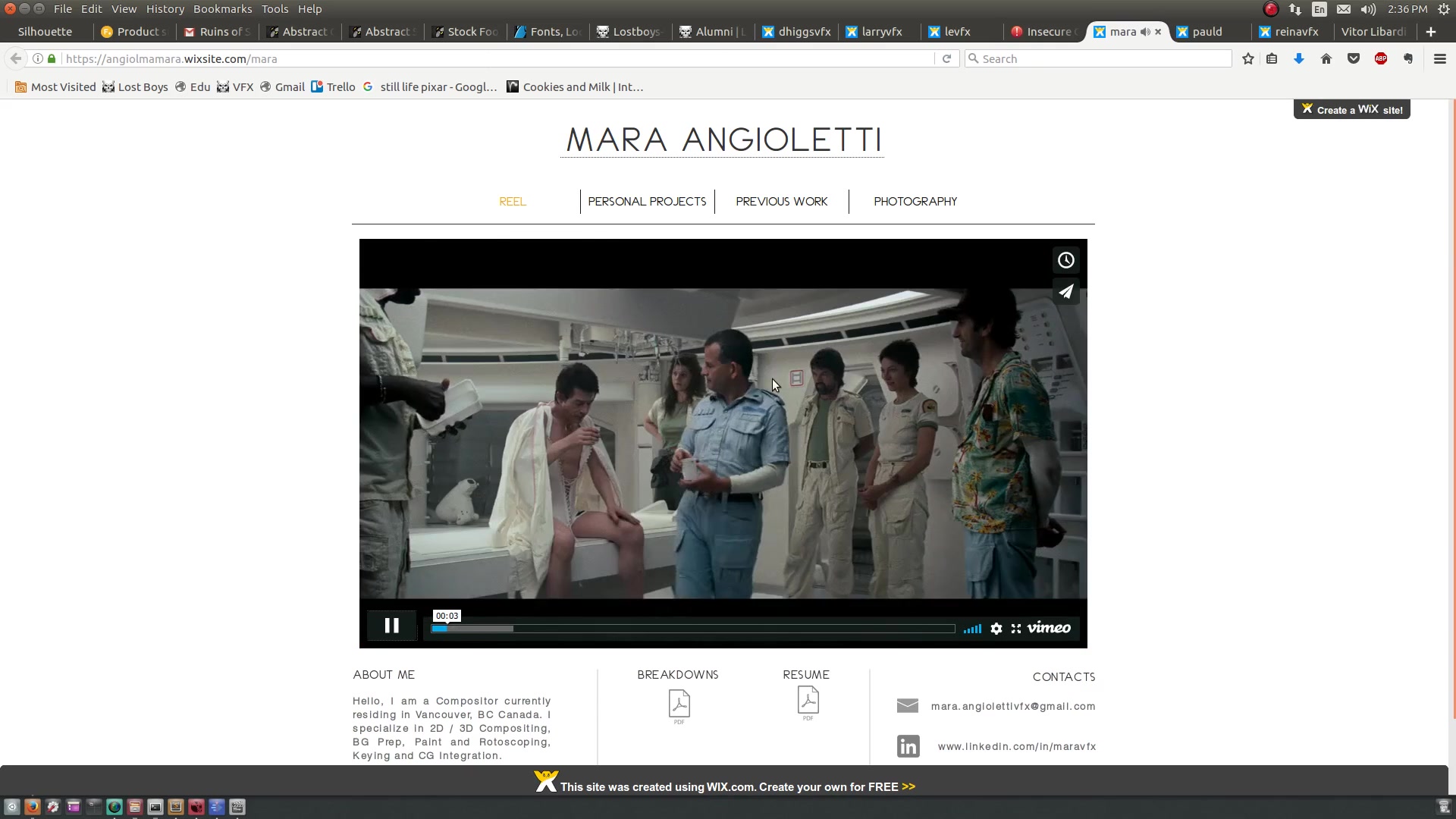This screenshot has width=1456, height=819.
Task: Switch to the larryvfx tab
Action: (x=880, y=32)
